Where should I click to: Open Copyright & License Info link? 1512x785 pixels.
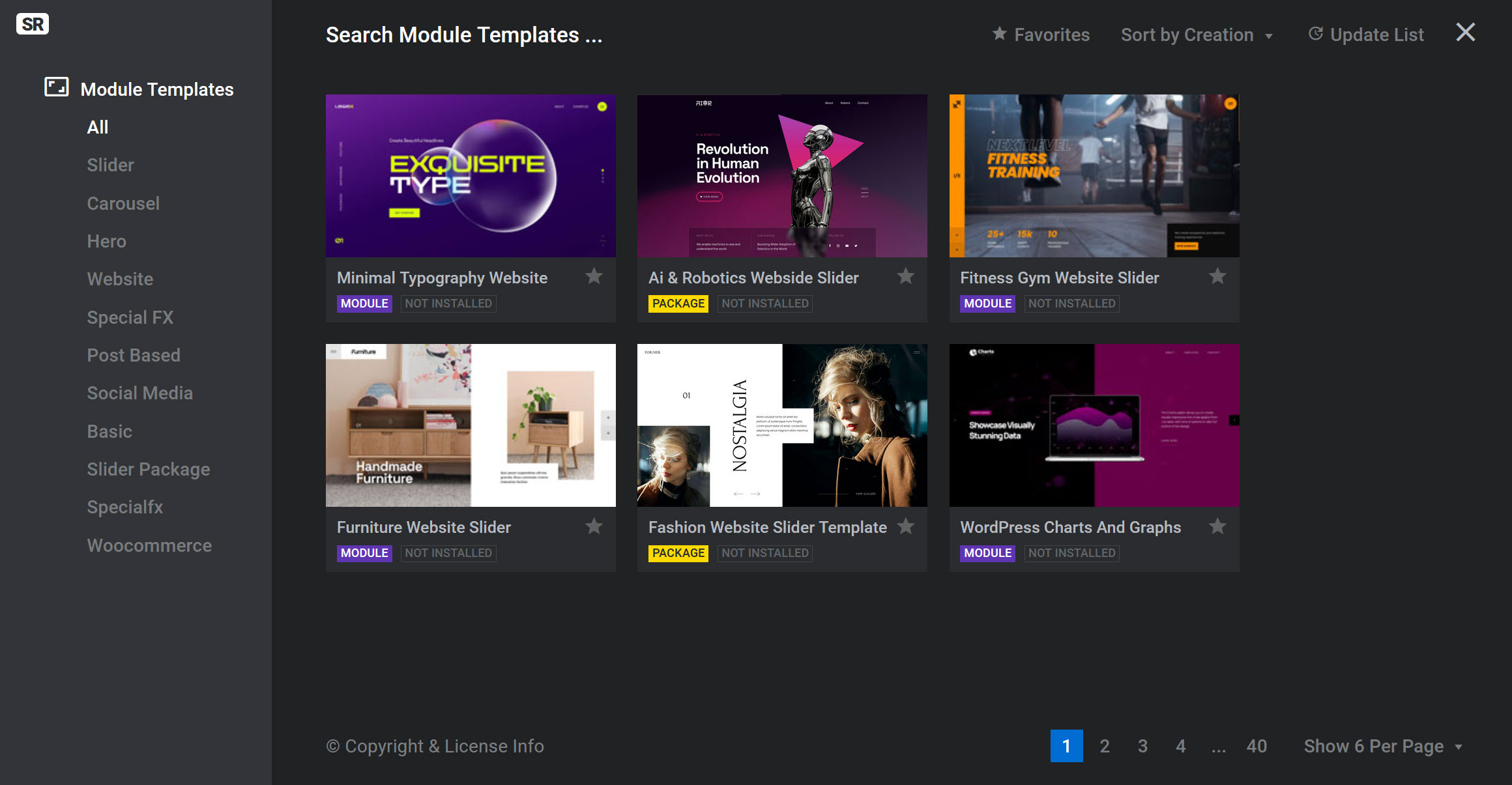(435, 746)
